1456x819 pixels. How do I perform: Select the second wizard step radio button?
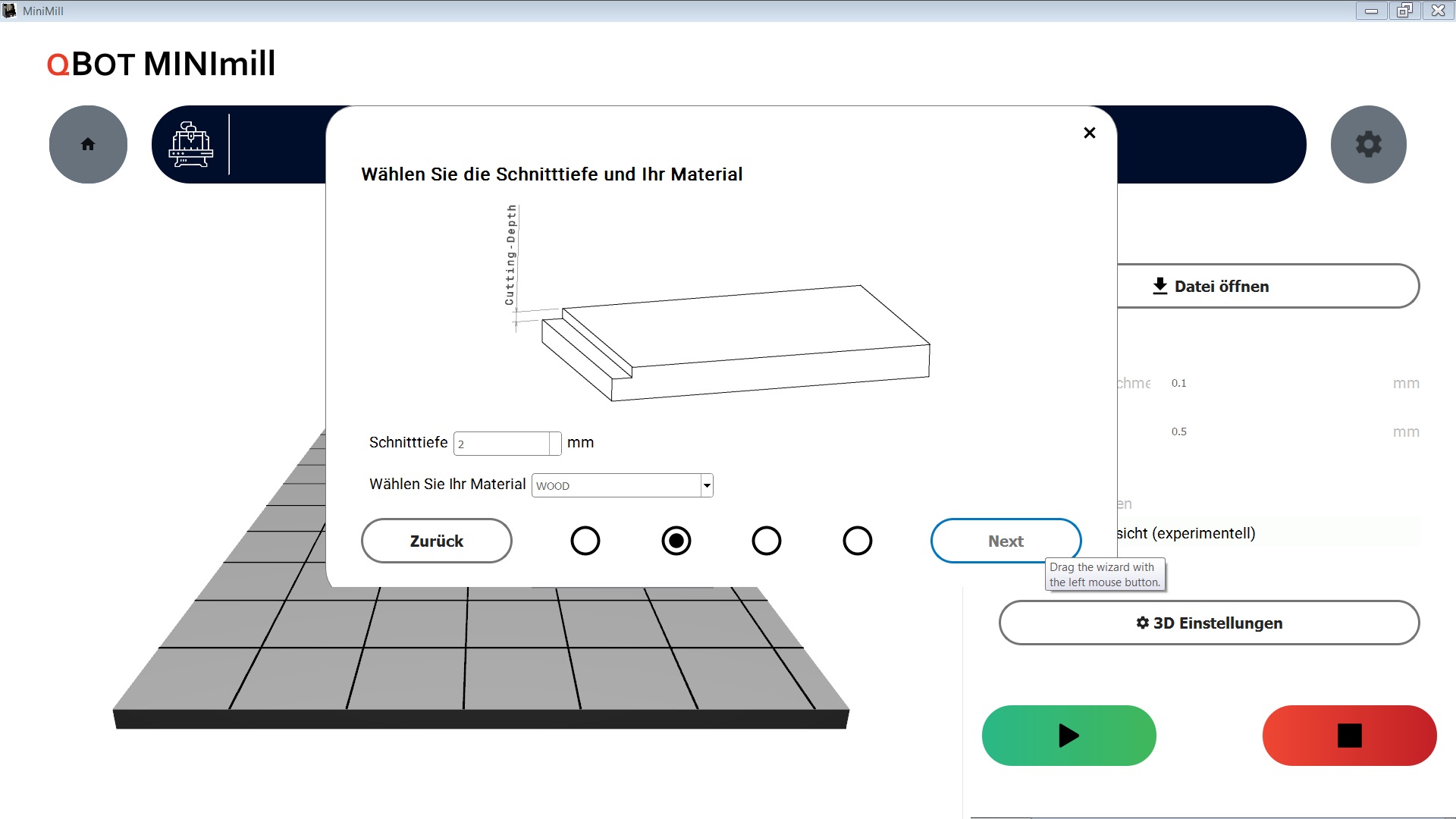[676, 541]
